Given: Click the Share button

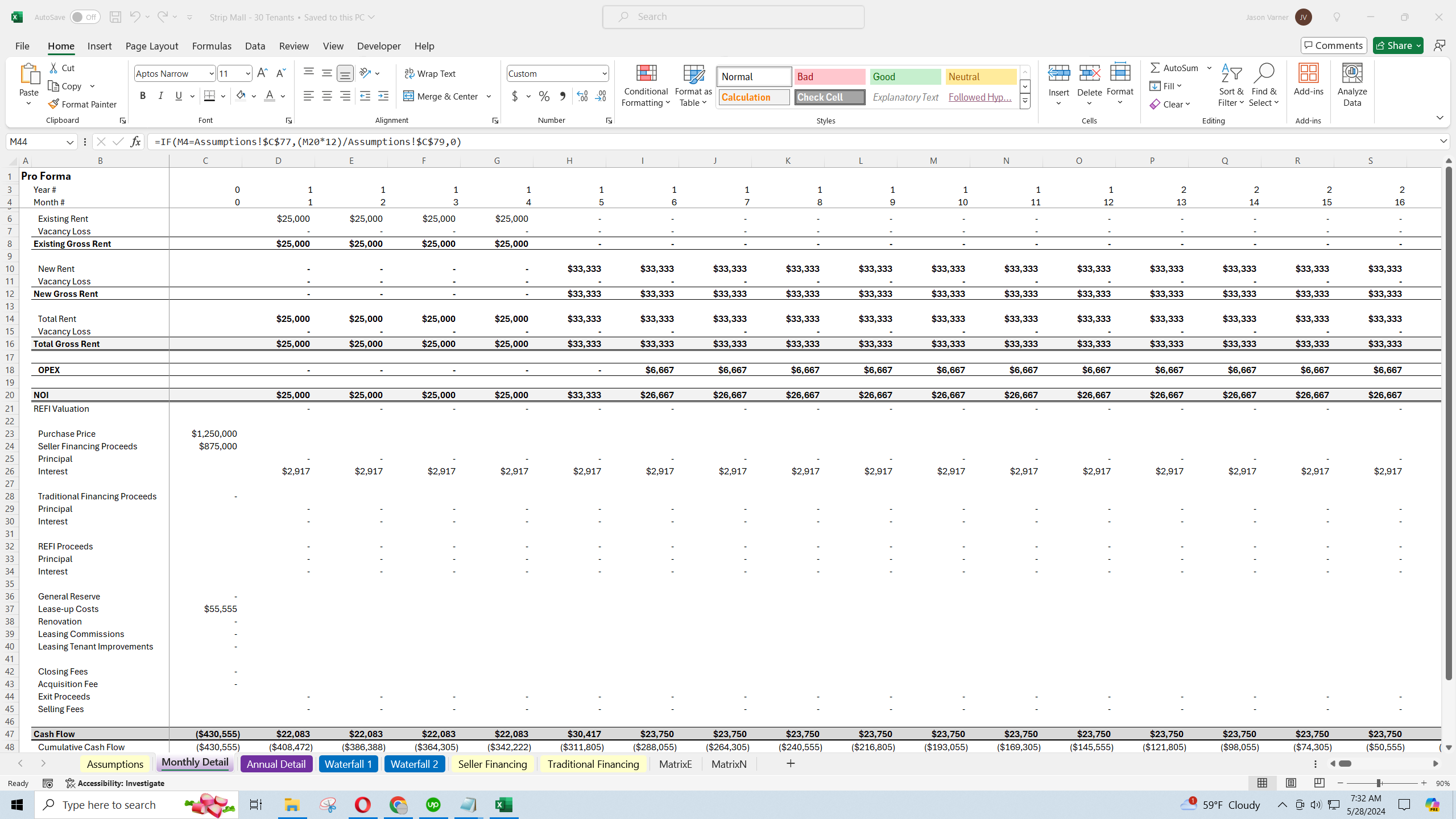Looking at the screenshot, I should coord(1398,45).
